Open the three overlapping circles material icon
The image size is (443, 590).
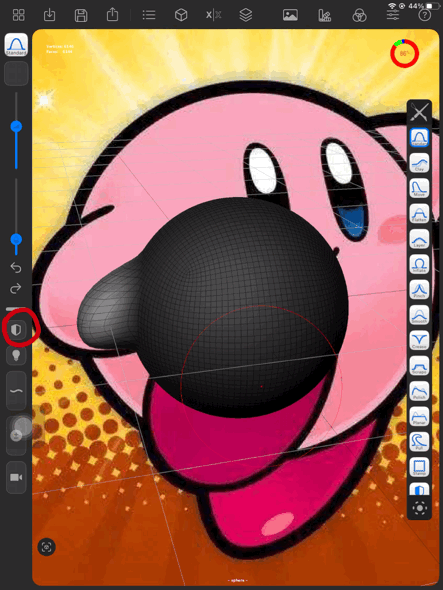tap(359, 16)
